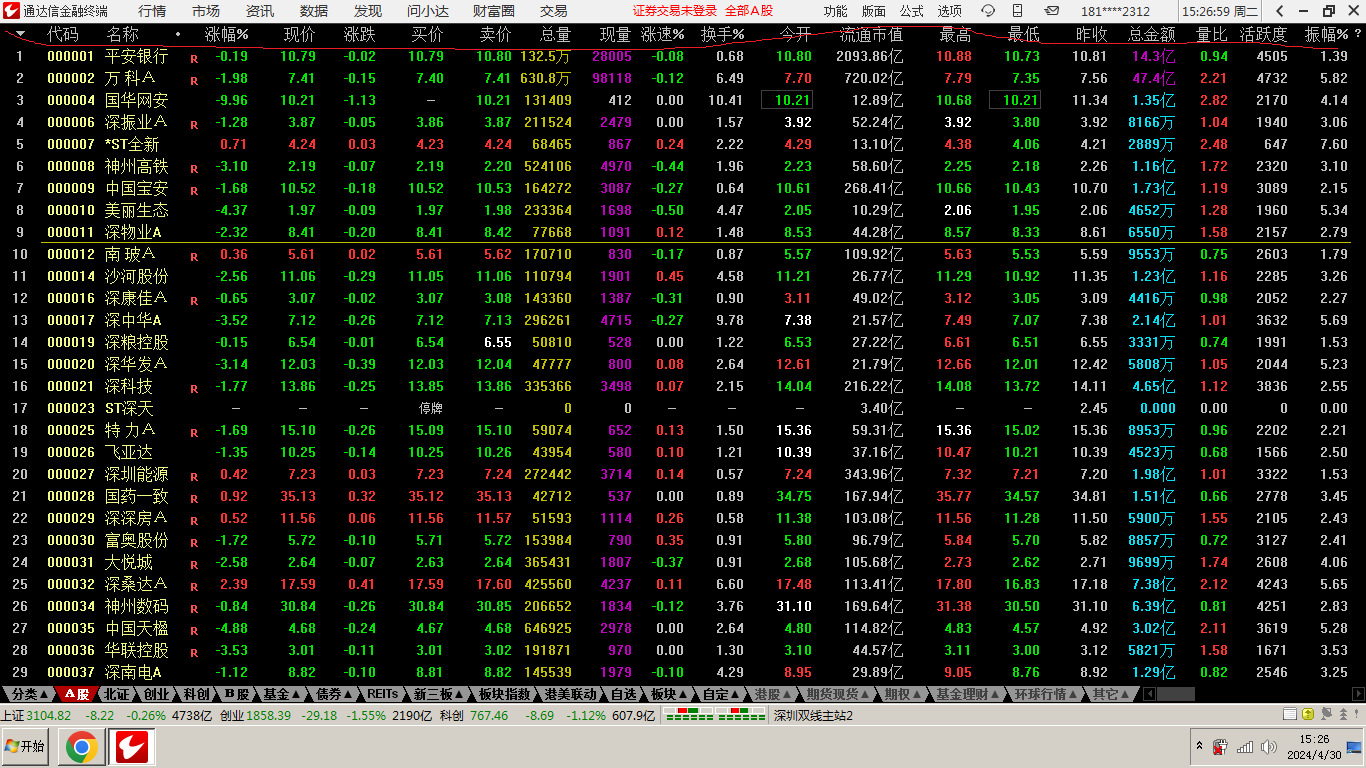Open the 行情 menu

click(x=152, y=11)
